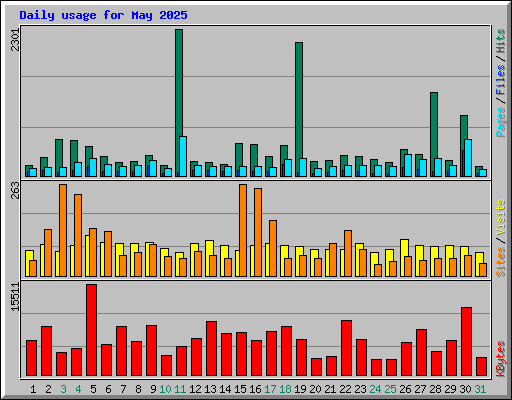
Task: Click the green weekend day label 31
Action: 480,389
